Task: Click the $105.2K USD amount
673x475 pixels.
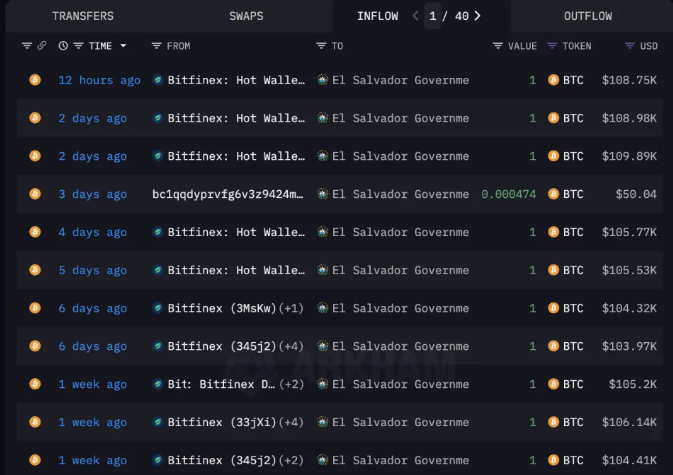Action: pos(633,384)
